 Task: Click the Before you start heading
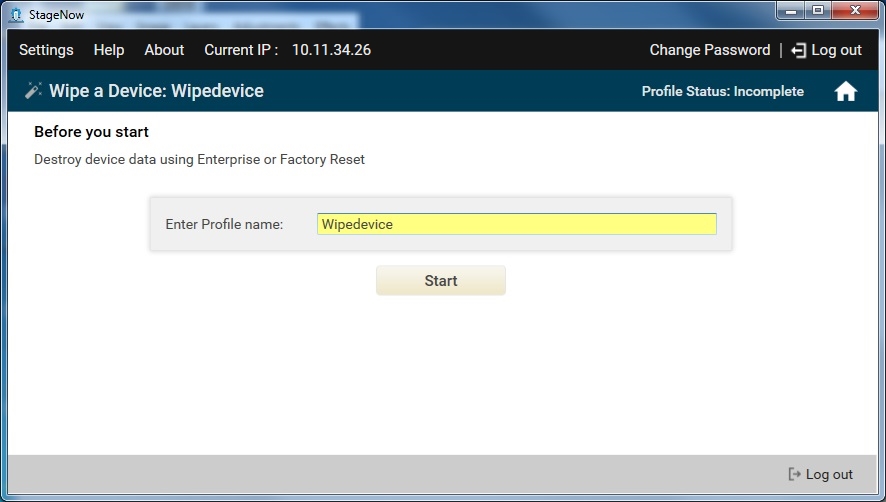(91, 132)
